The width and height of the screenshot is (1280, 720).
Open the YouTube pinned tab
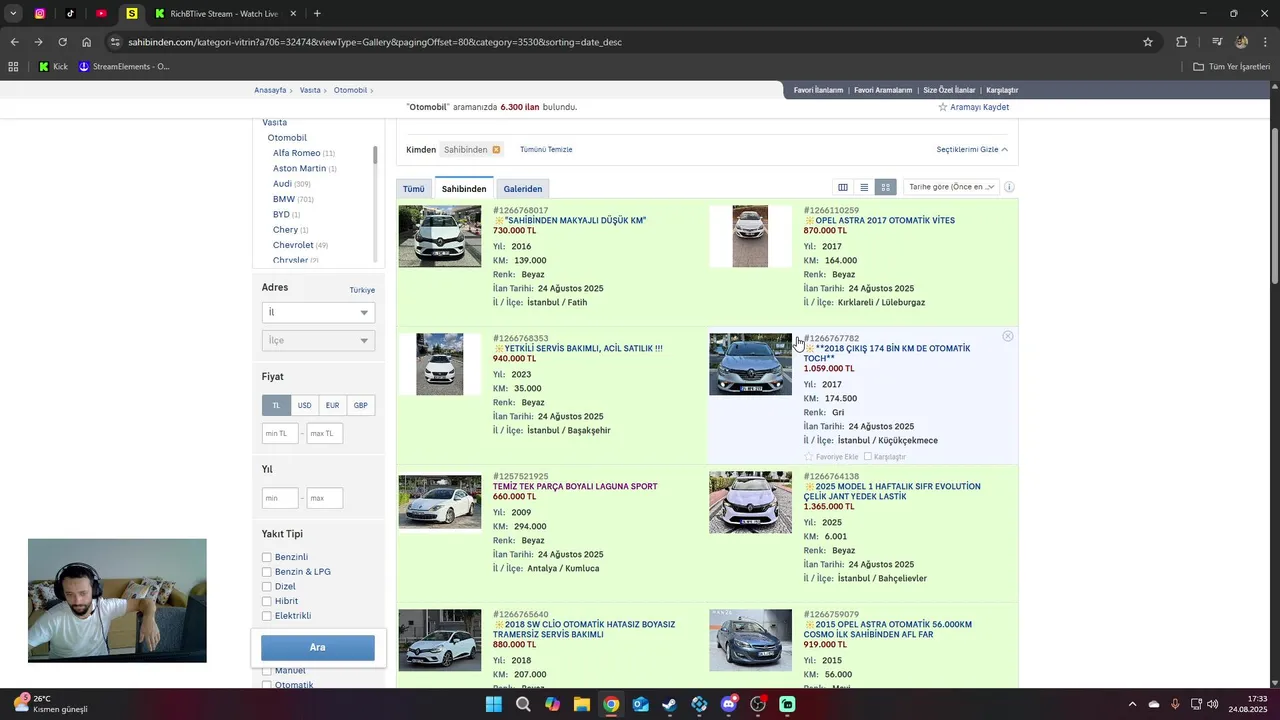point(101,14)
